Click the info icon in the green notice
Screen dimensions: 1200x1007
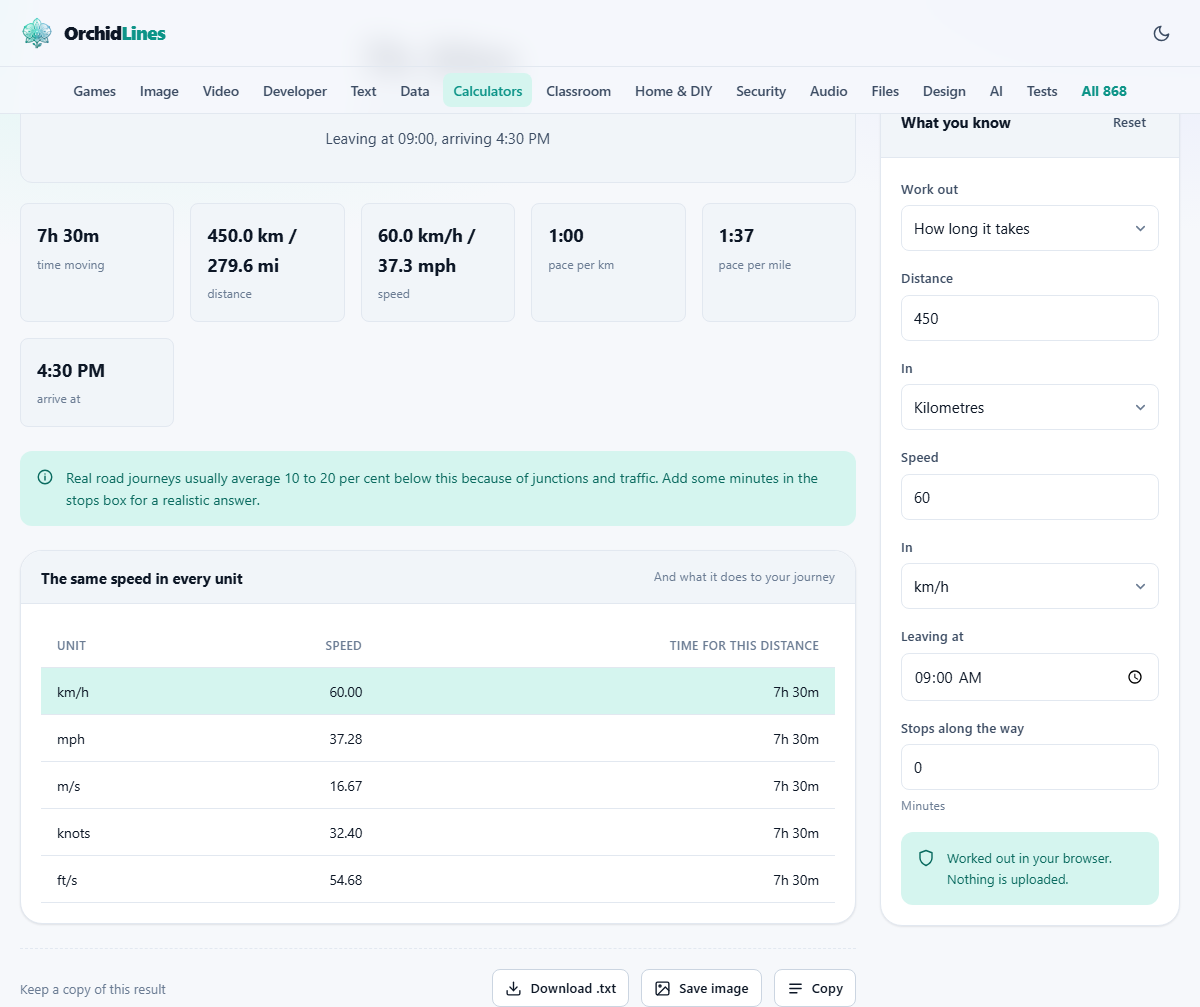pyautogui.click(x=45, y=478)
